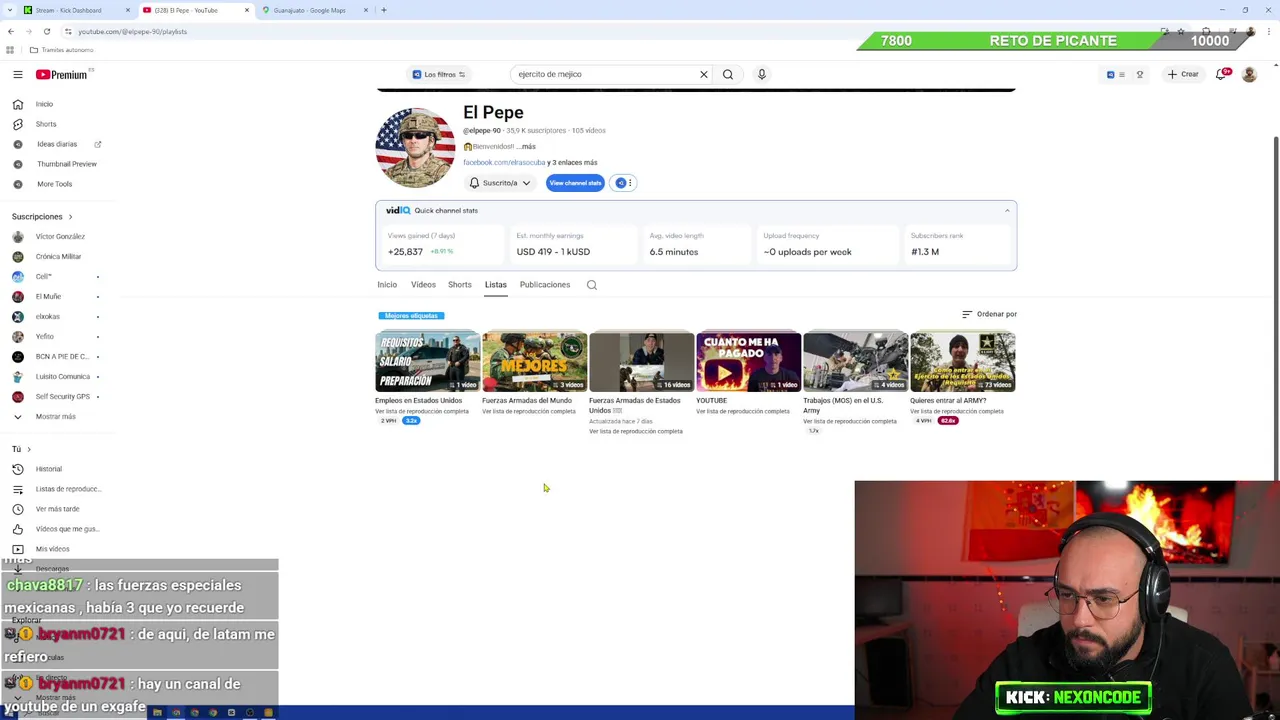Switch to channel Vídeos tab

pos(423,285)
